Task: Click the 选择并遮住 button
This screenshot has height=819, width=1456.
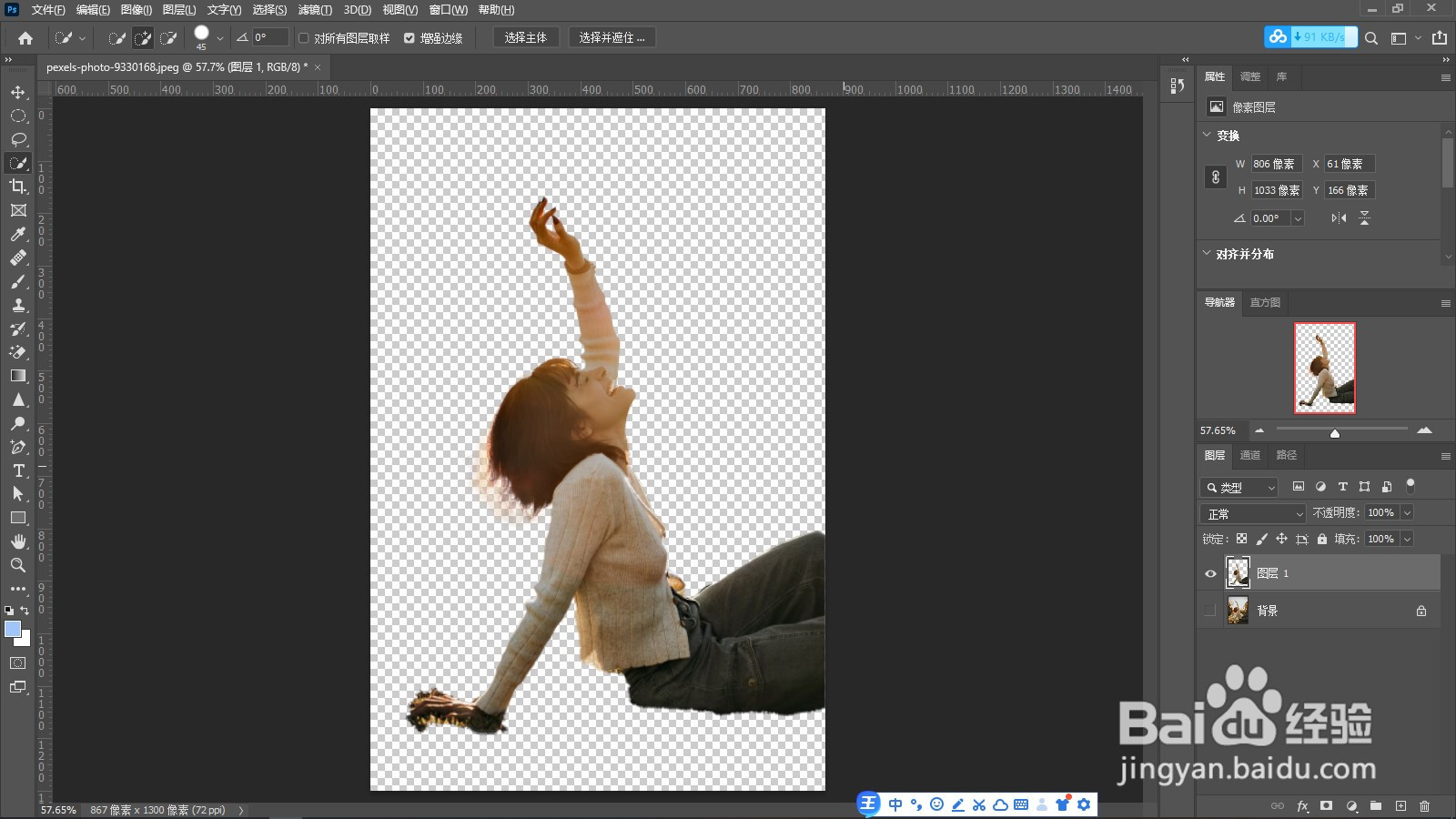Action: 612,37
